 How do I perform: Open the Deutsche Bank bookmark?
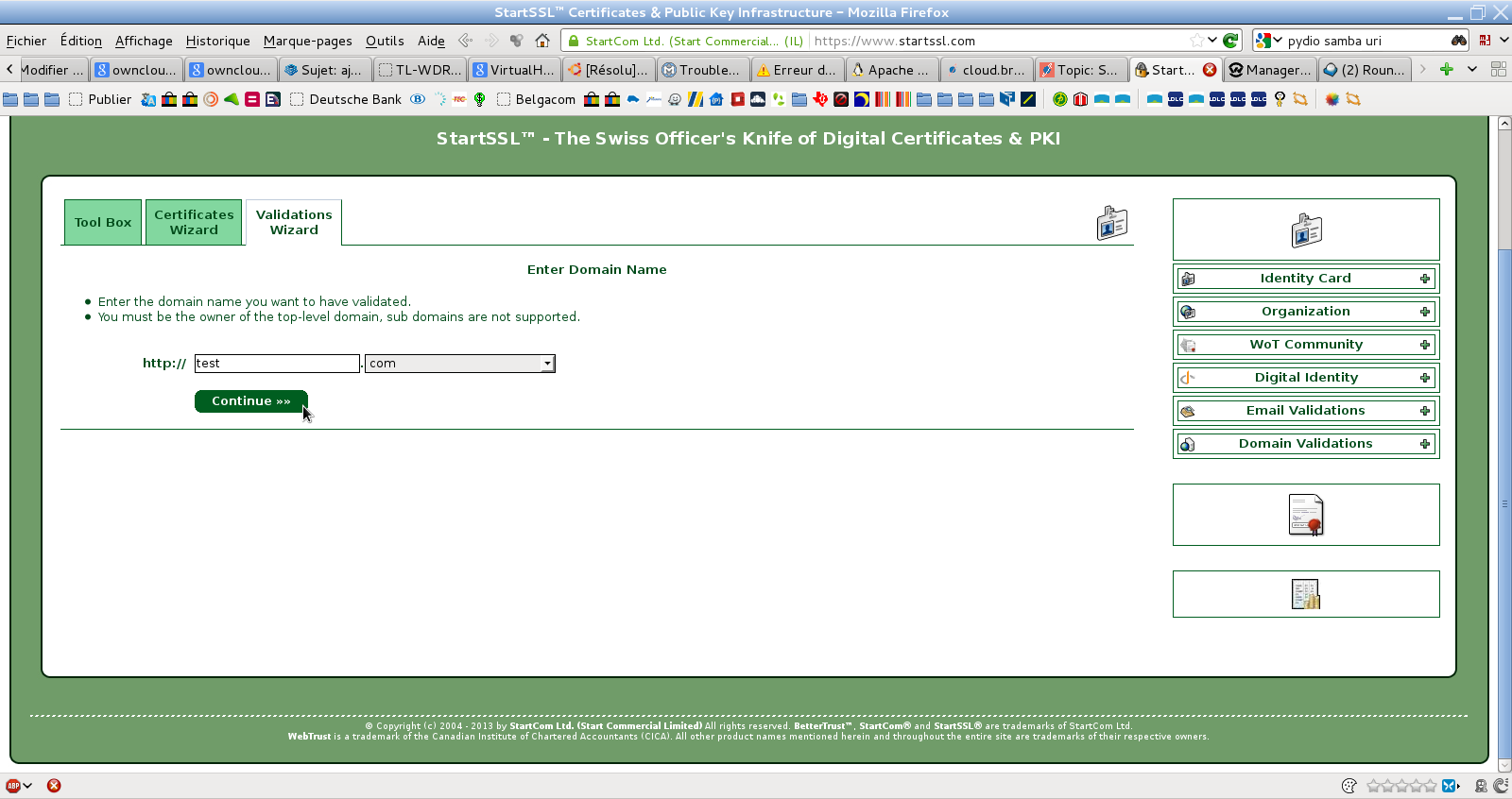pos(346,99)
